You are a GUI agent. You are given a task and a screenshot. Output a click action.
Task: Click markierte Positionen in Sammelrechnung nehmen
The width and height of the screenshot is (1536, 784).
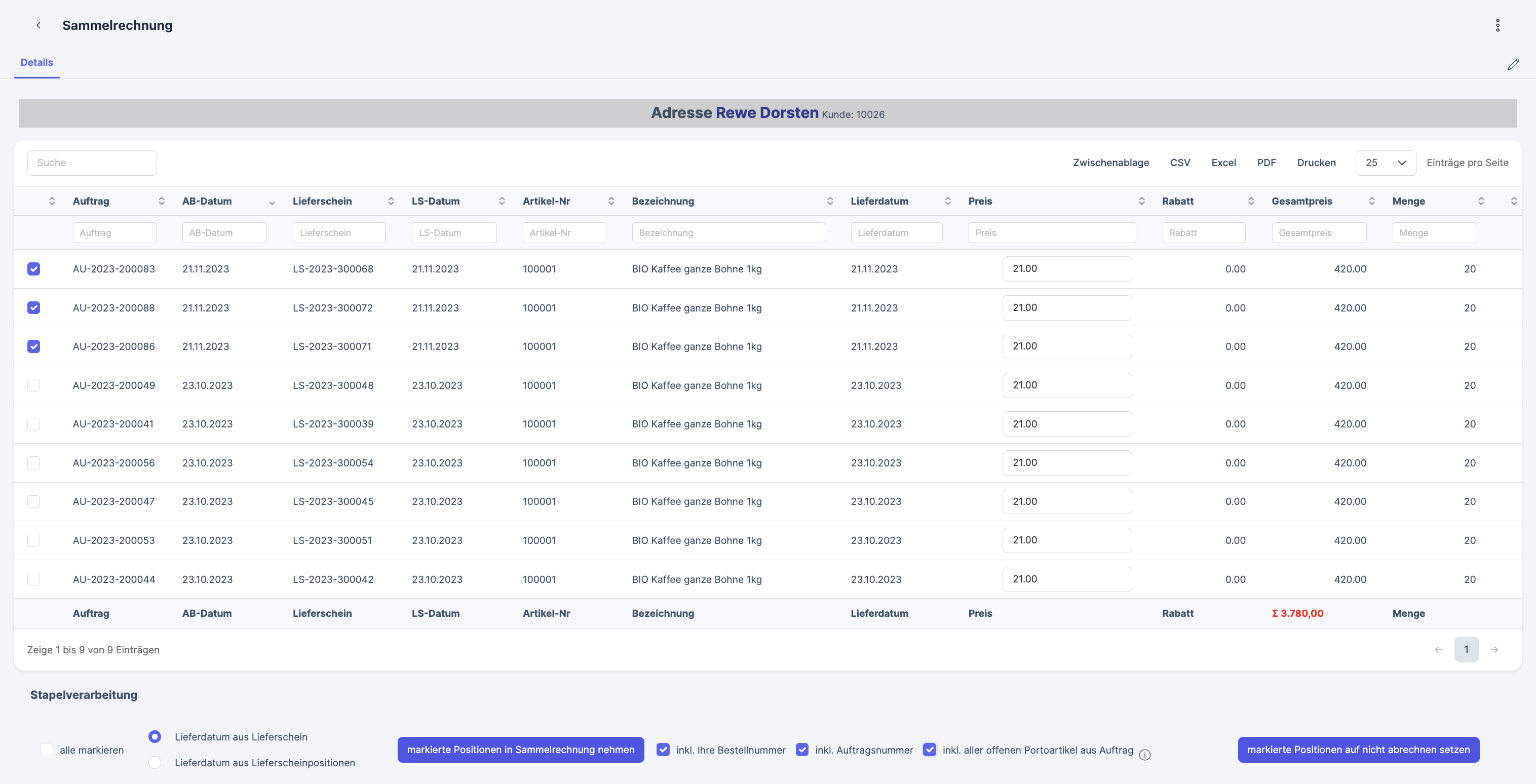click(520, 750)
